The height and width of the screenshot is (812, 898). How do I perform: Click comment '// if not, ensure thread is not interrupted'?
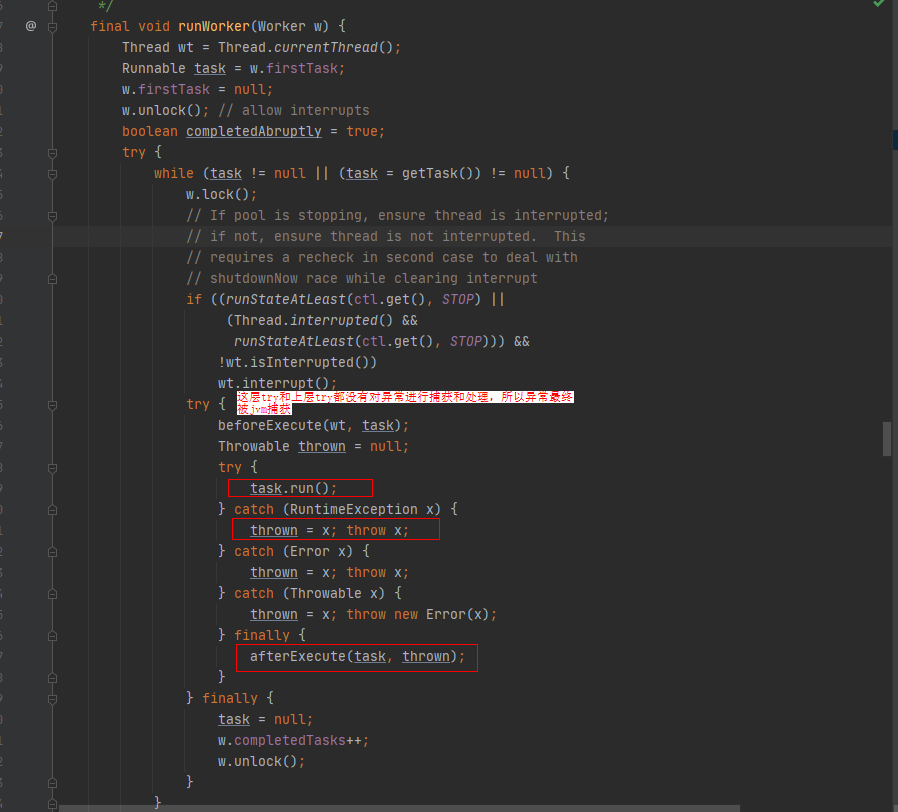coord(361,236)
